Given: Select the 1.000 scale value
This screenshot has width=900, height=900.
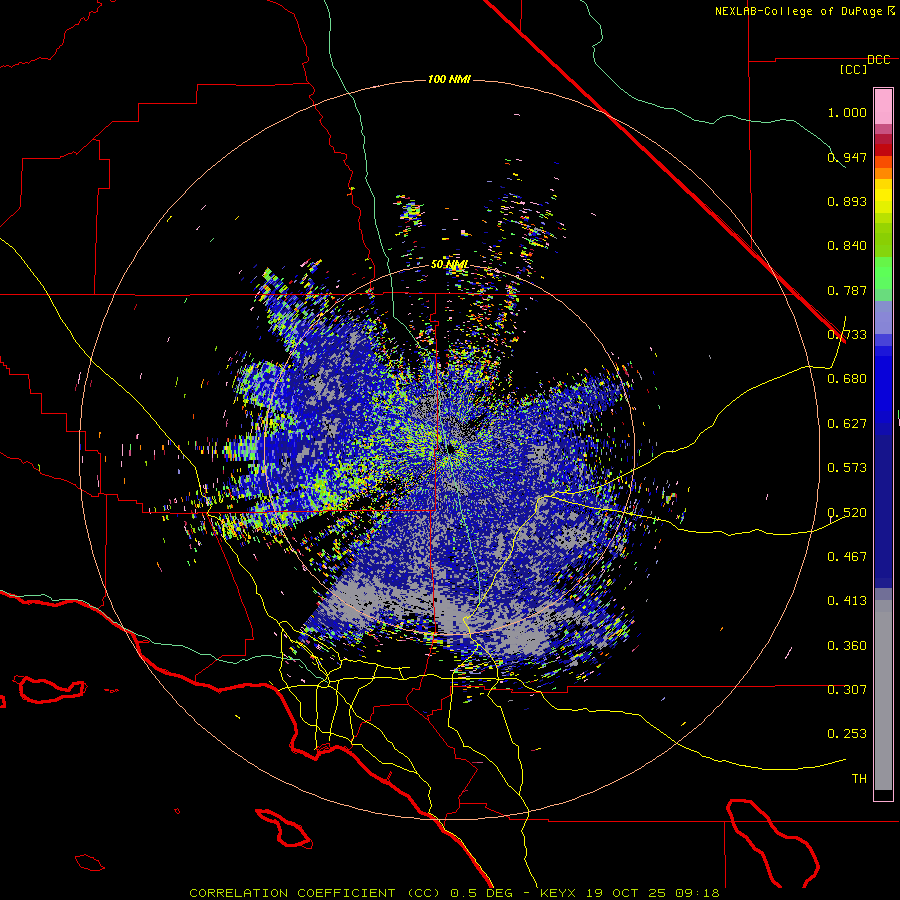Looking at the screenshot, I should click(x=847, y=112).
